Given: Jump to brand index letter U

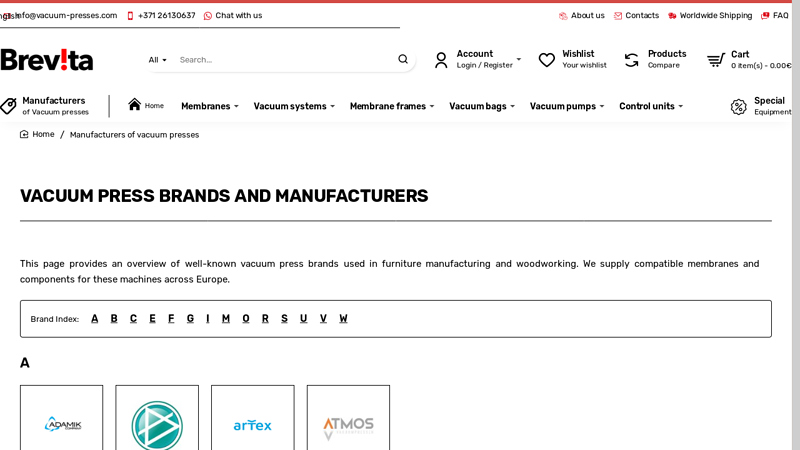Looking at the screenshot, I should 304,318.
